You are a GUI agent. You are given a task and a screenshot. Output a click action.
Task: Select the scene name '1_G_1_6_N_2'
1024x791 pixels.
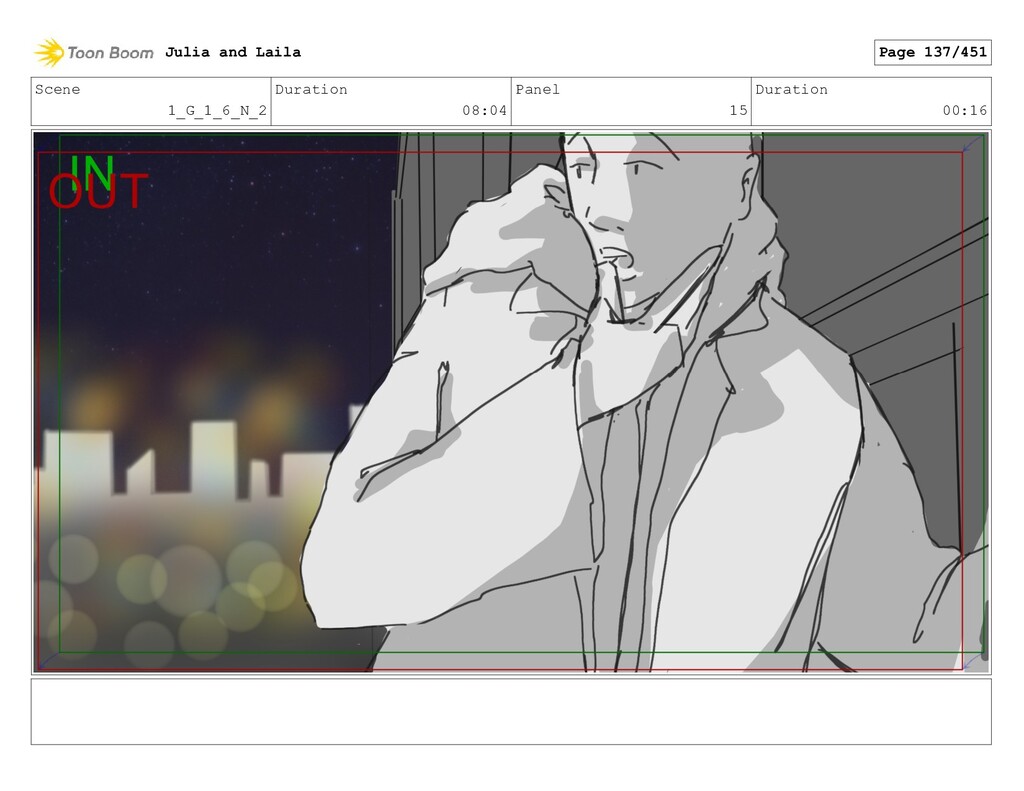tap(217, 110)
